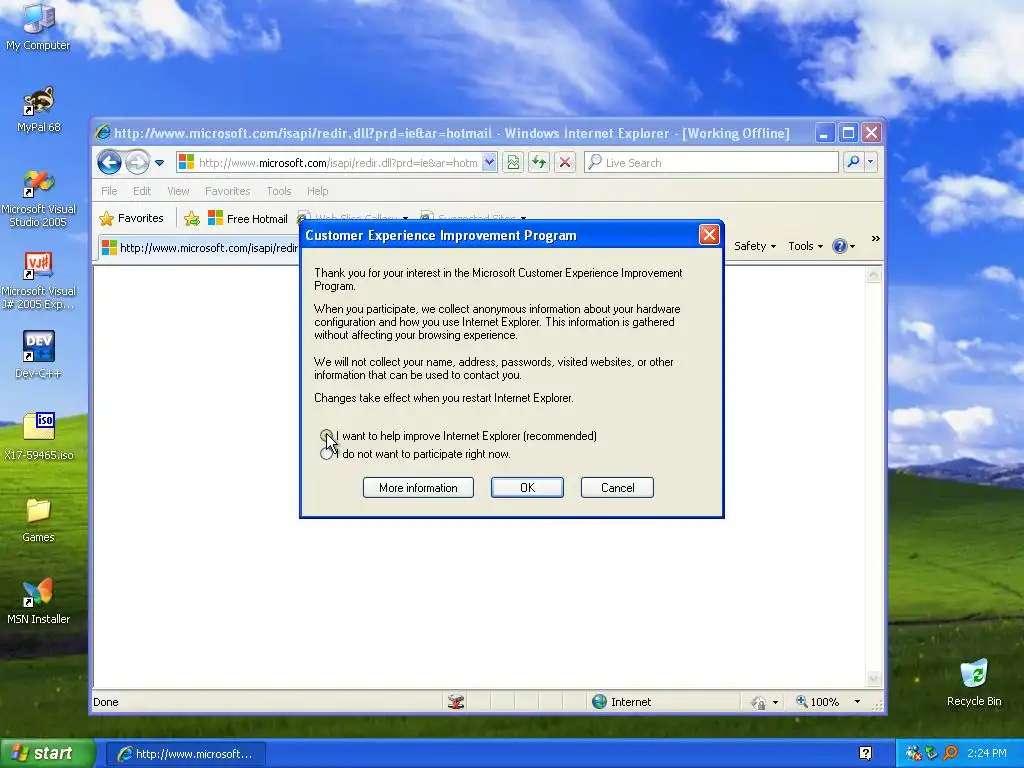The height and width of the screenshot is (768, 1024).
Task: Select the Recycle Bin icon
Action: (974, 683)
